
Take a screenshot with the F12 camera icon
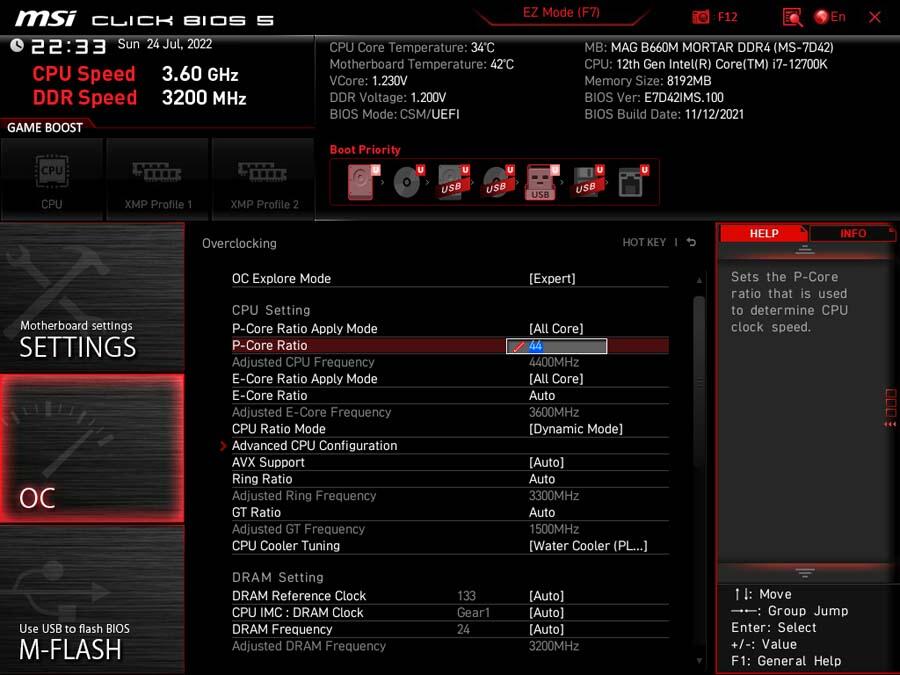click(x=700, y=17)
